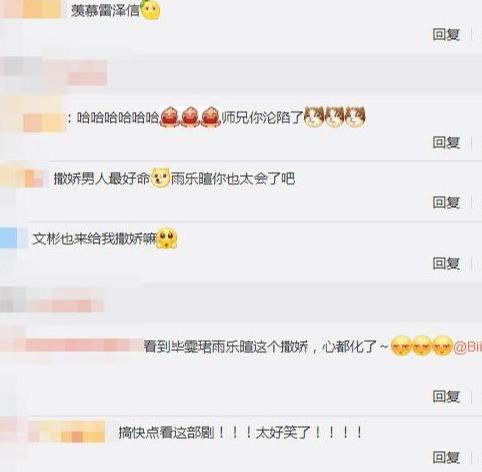This screenshot has width=482, height=472.
Task: Reply to the 羡慕雷泽信 comment
Action: point(446,34)
